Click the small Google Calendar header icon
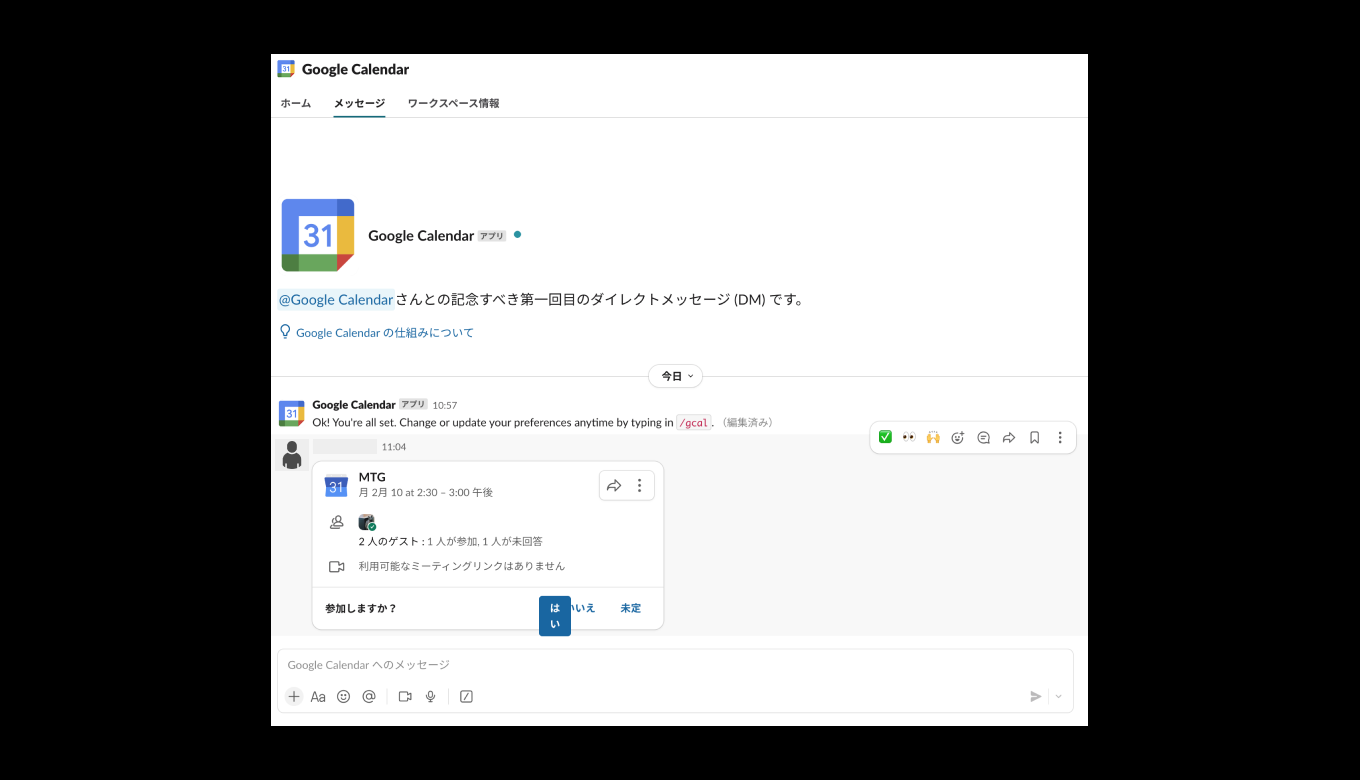 tap(286, 69)
